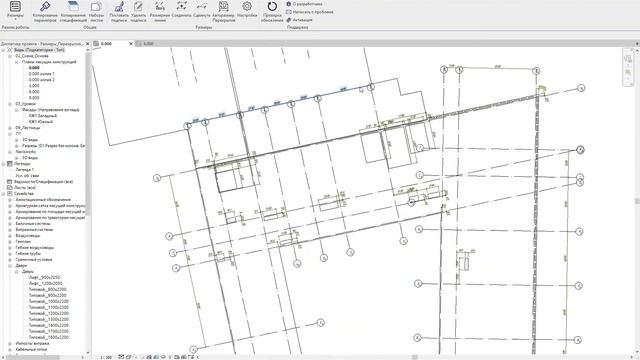Viewport: 640px width, 360px height.
Task: Close the 0.000 view tab
Action: click(131, 44)
